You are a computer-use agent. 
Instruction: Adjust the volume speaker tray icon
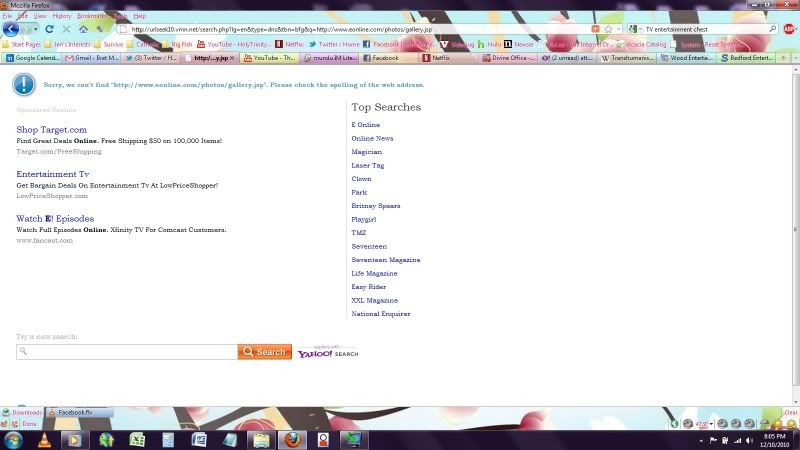click(x=749, y=440)
